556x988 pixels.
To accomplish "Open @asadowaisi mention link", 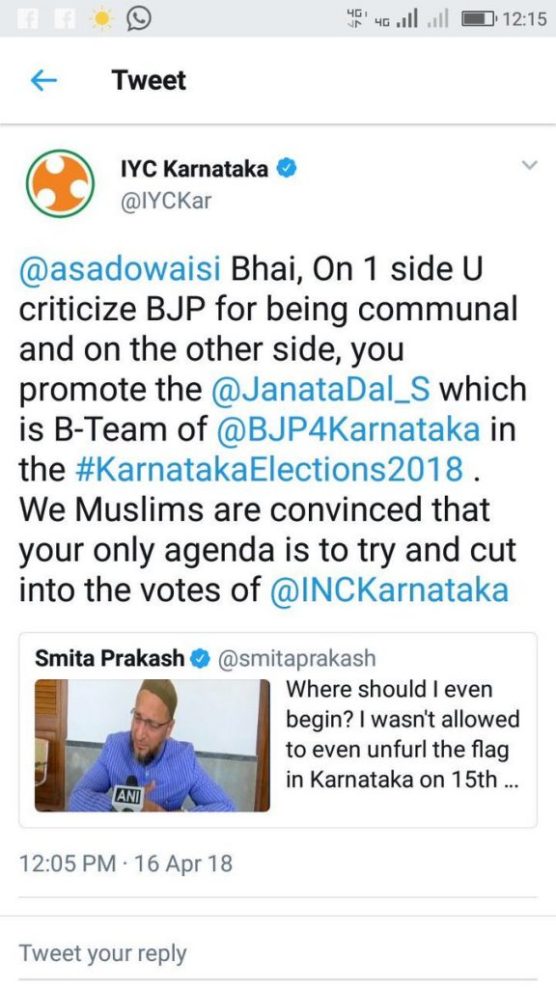I will tap(121, 270).
